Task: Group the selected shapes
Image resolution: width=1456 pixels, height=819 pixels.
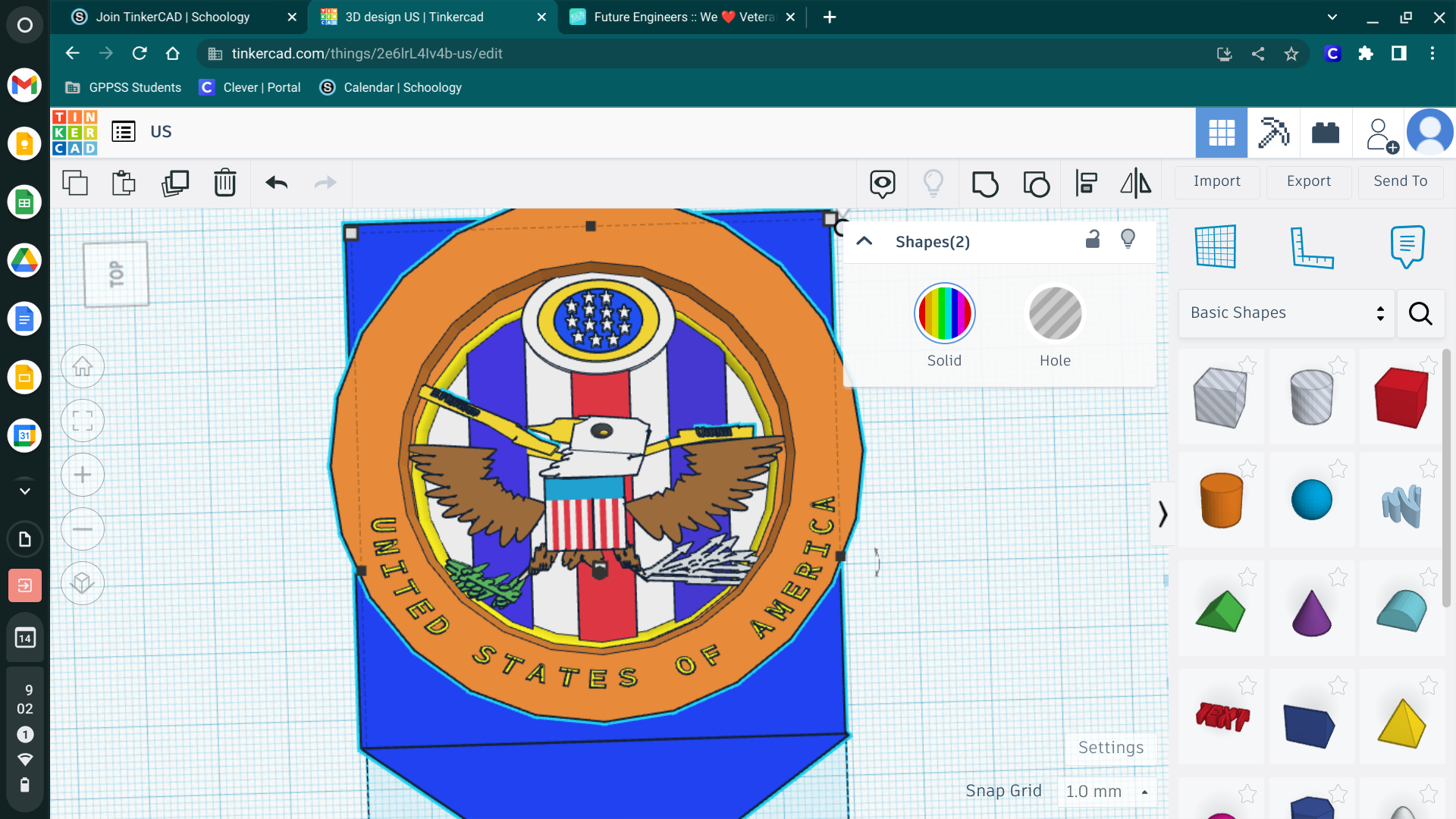Action: click(984, 184)
